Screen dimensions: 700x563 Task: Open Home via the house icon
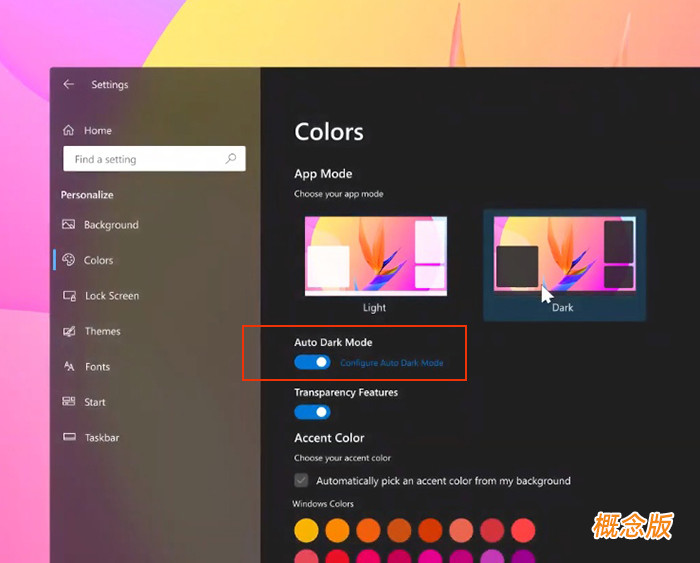[68, 131]
